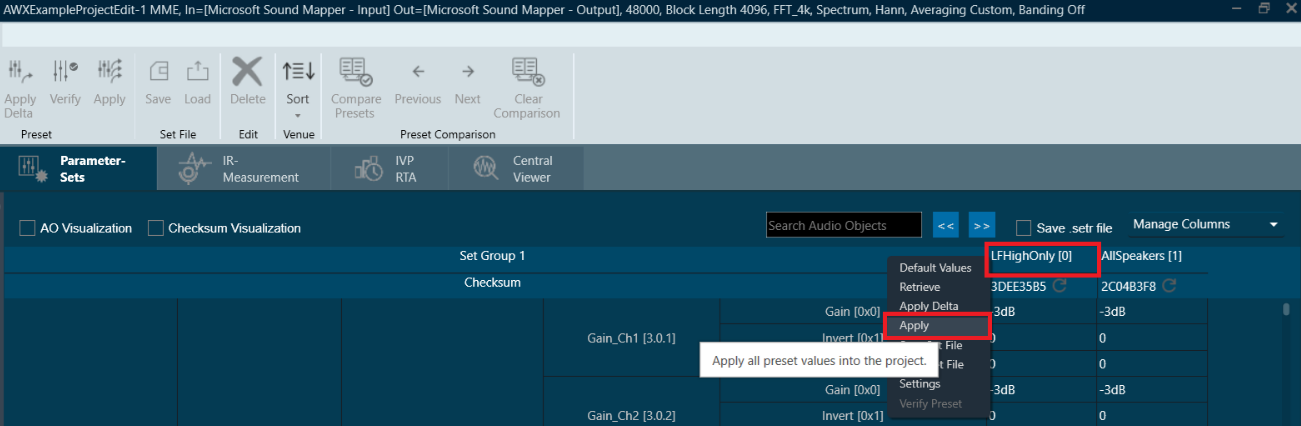Open the IVP RTA tab

point(388,168)
